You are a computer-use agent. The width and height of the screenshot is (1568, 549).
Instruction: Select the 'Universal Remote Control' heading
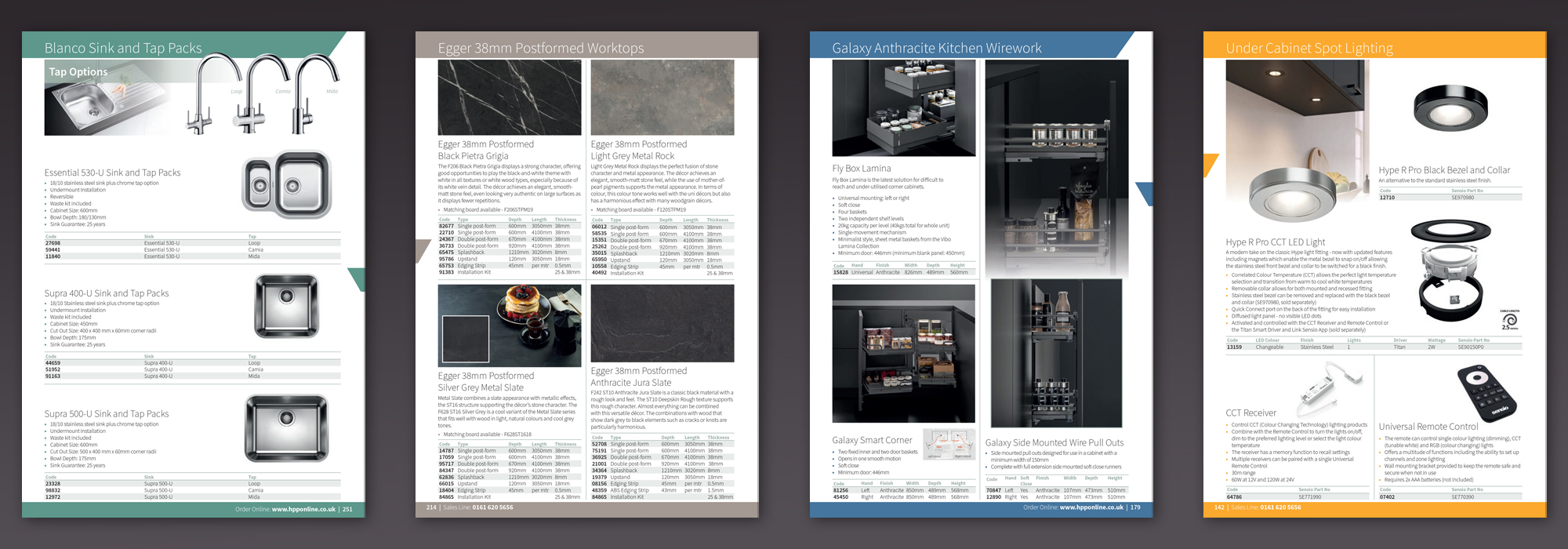[x=1428, y=427]
